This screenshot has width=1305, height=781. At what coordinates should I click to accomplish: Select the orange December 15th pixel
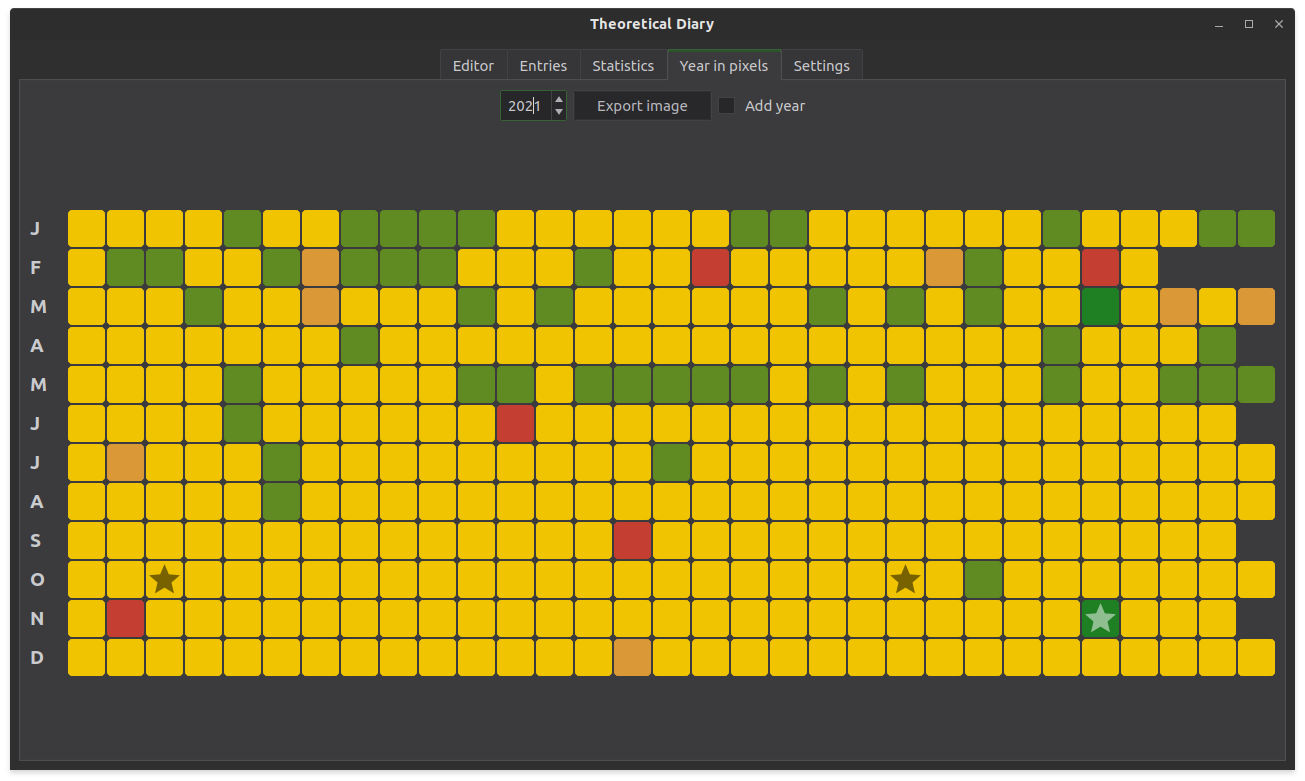point(633,657)
